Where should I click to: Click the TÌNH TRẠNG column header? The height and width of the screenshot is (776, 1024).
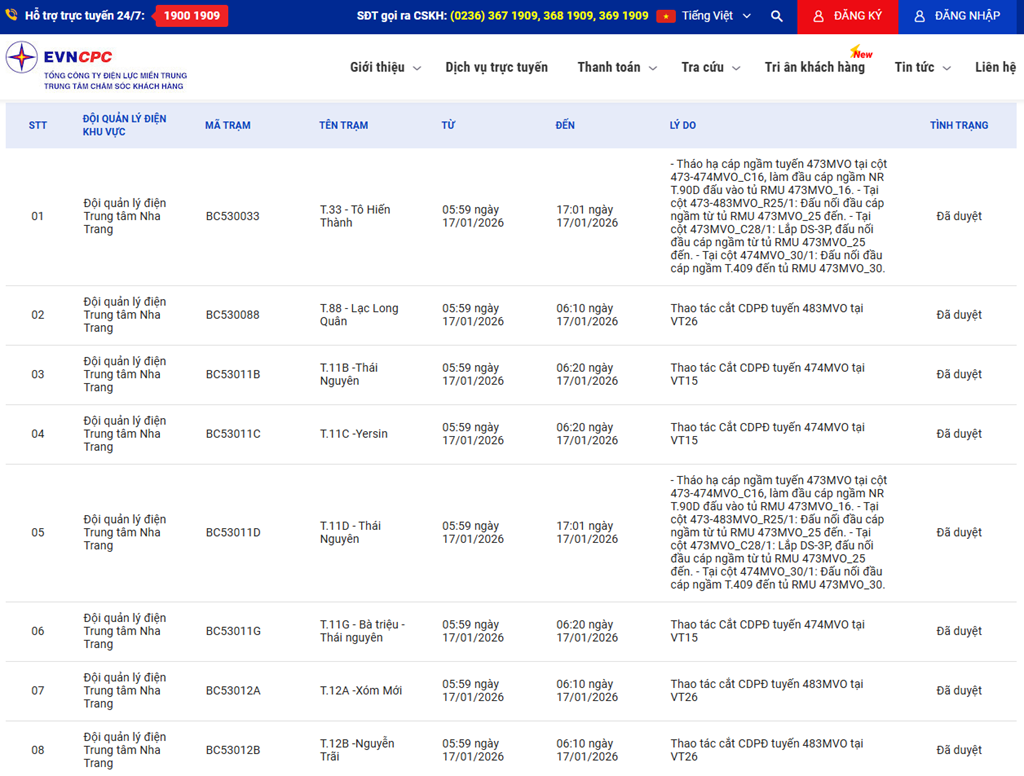pos(958,125)
